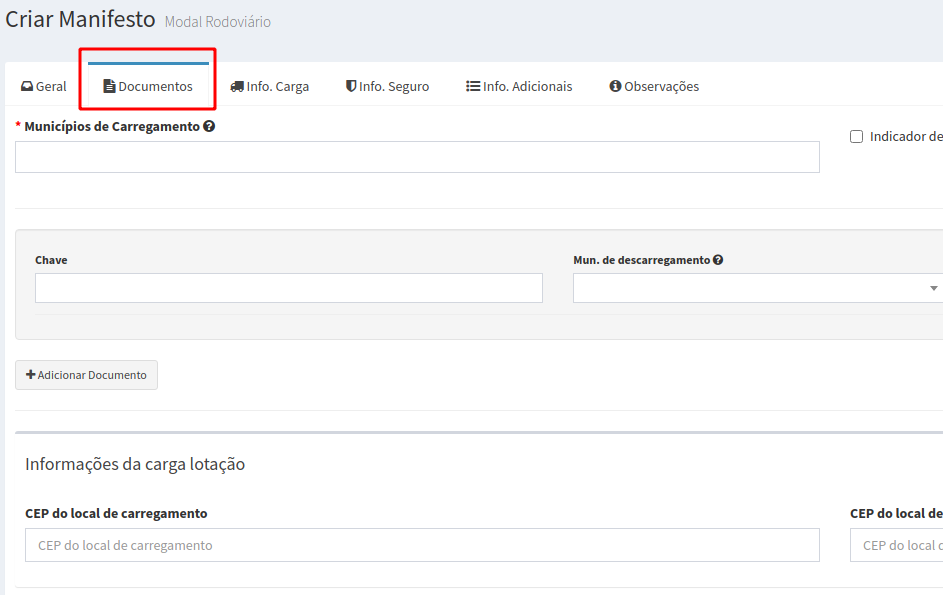Image resolution: width=943 pixels, height=595 pixels.
Task: Open the Mun. de descarregamento select box
Action: click(750, 288)
